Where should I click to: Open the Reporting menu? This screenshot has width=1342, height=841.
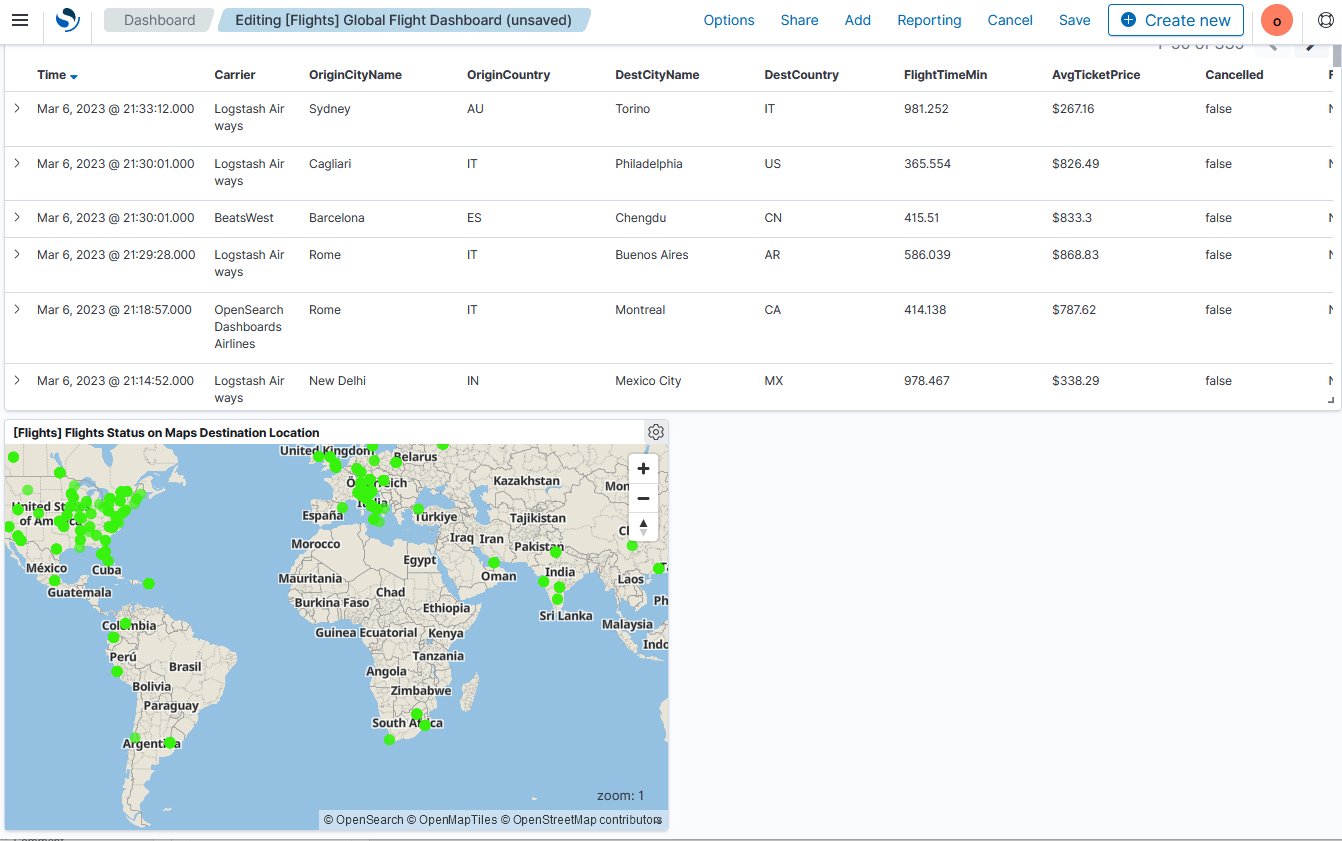click(929, 20)
